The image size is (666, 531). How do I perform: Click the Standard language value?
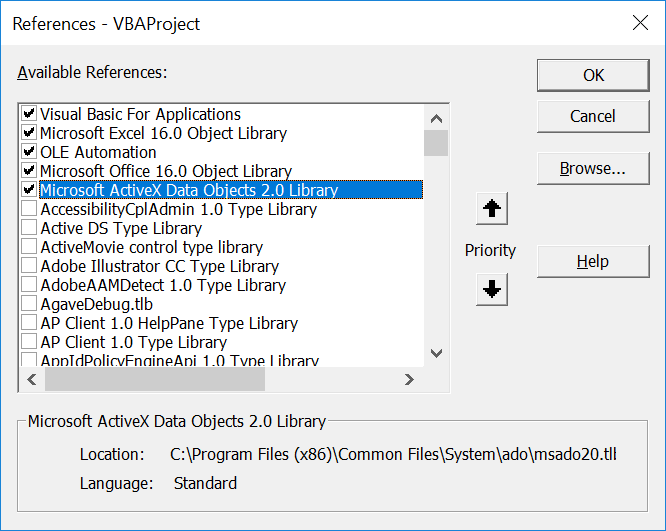[205, 483]
